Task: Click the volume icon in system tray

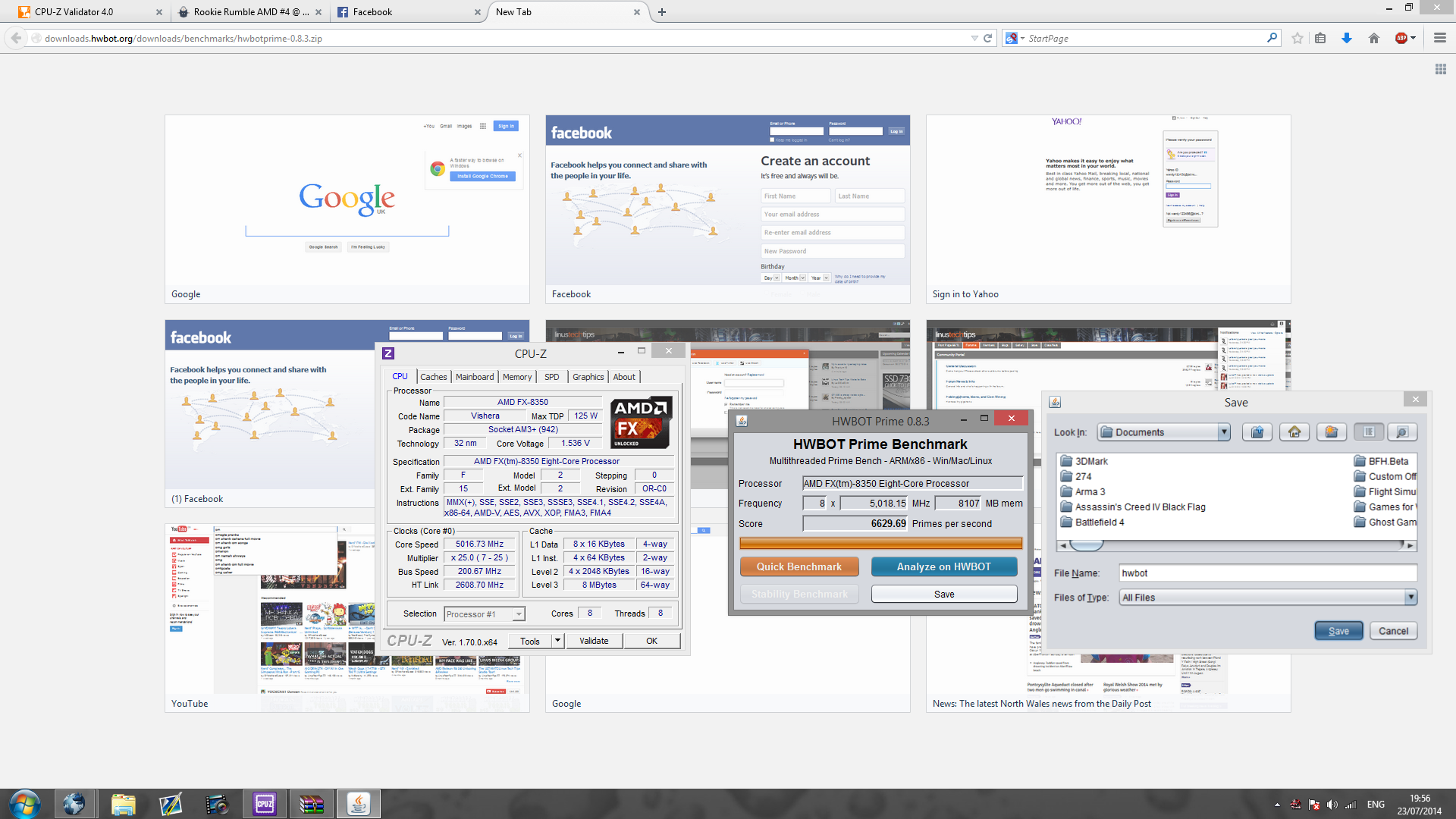Action: (x=1332, y=805)
